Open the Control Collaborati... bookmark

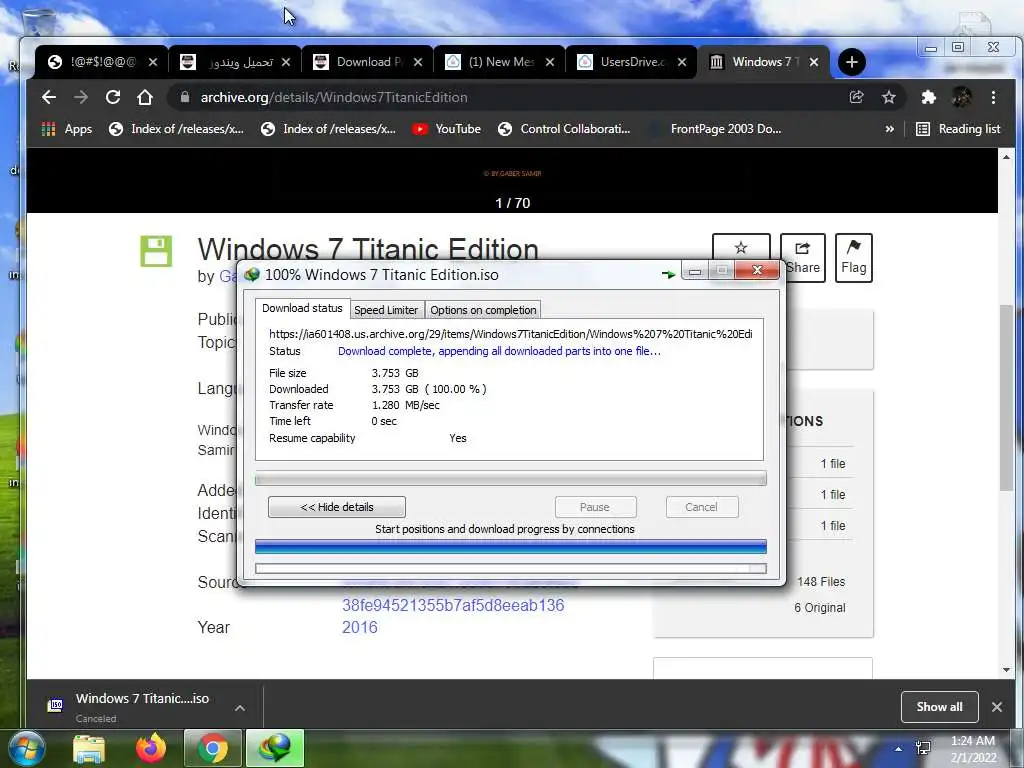coord(564,129)
